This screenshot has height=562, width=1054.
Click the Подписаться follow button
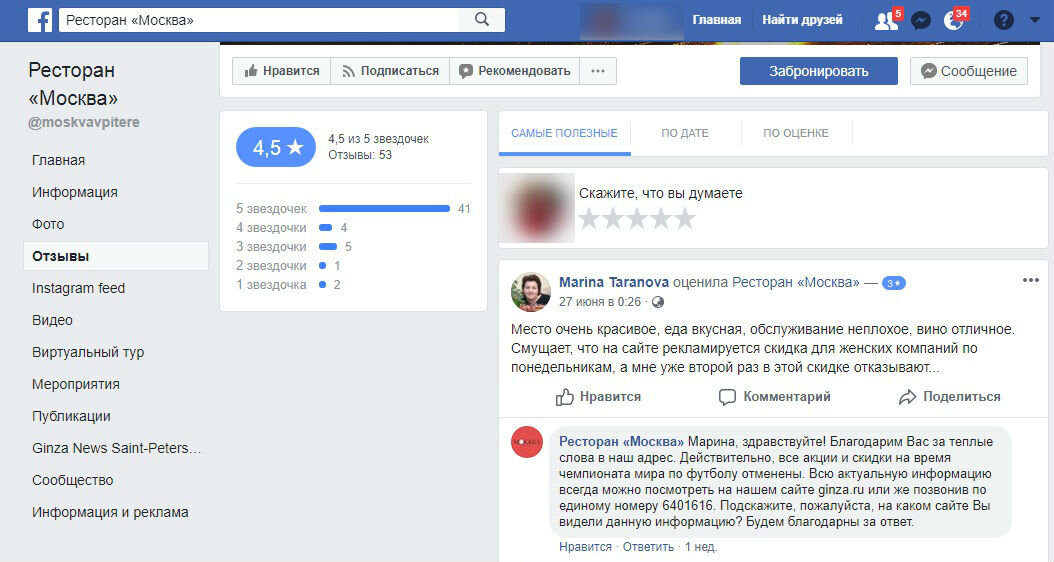tap(391, 71)
